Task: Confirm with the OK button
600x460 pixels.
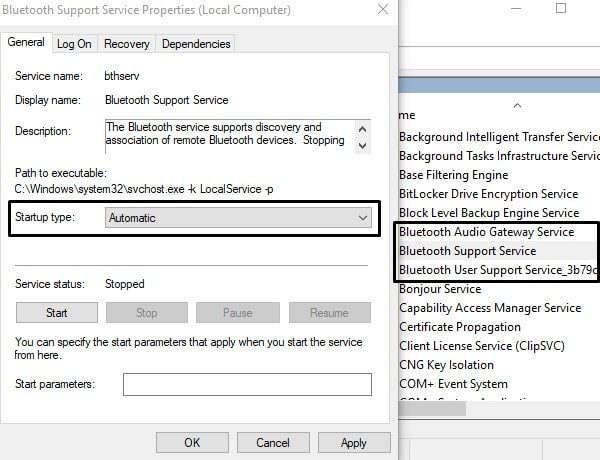Action: tap(192, 442)
